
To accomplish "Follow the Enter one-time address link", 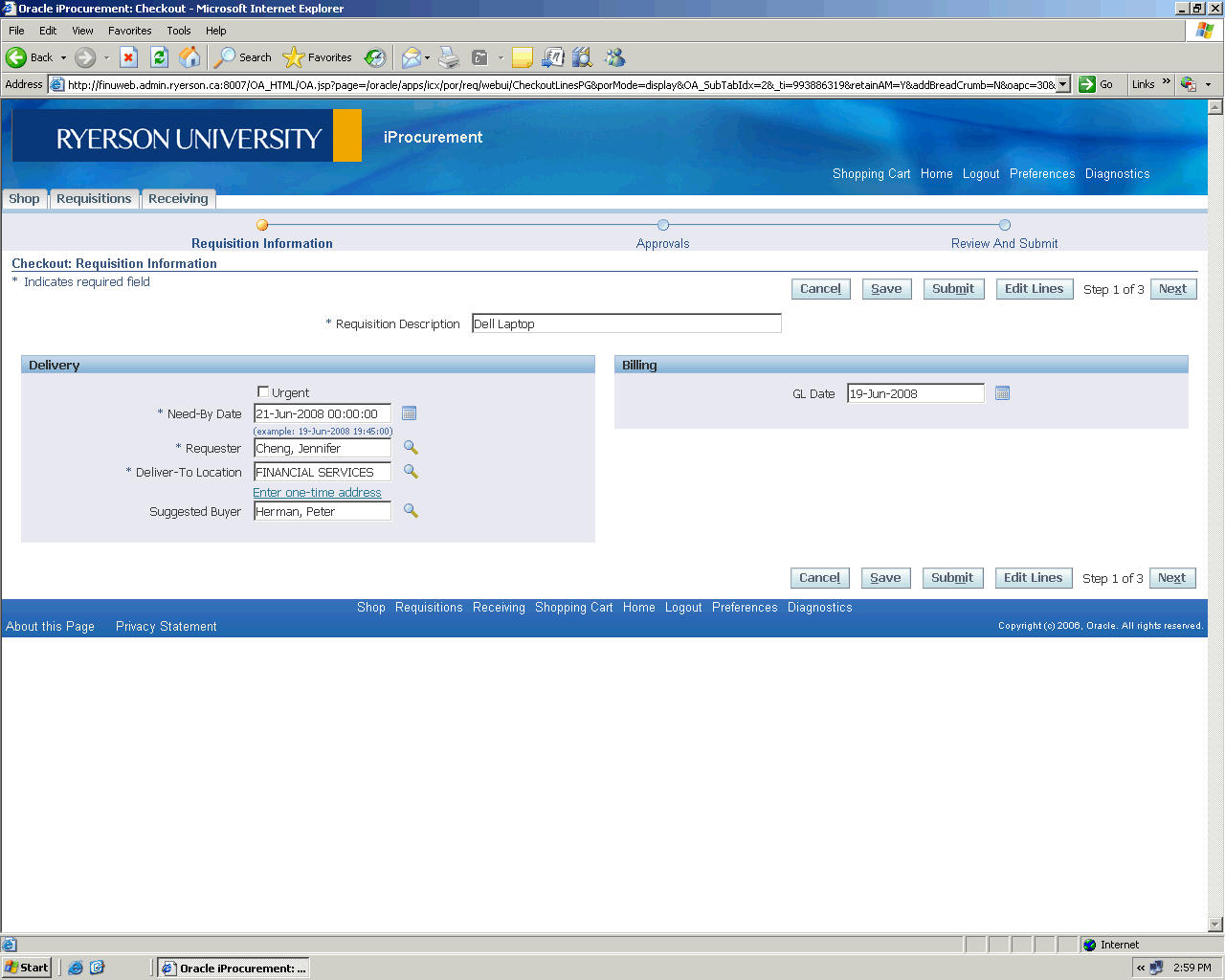I will click(317, 493).
